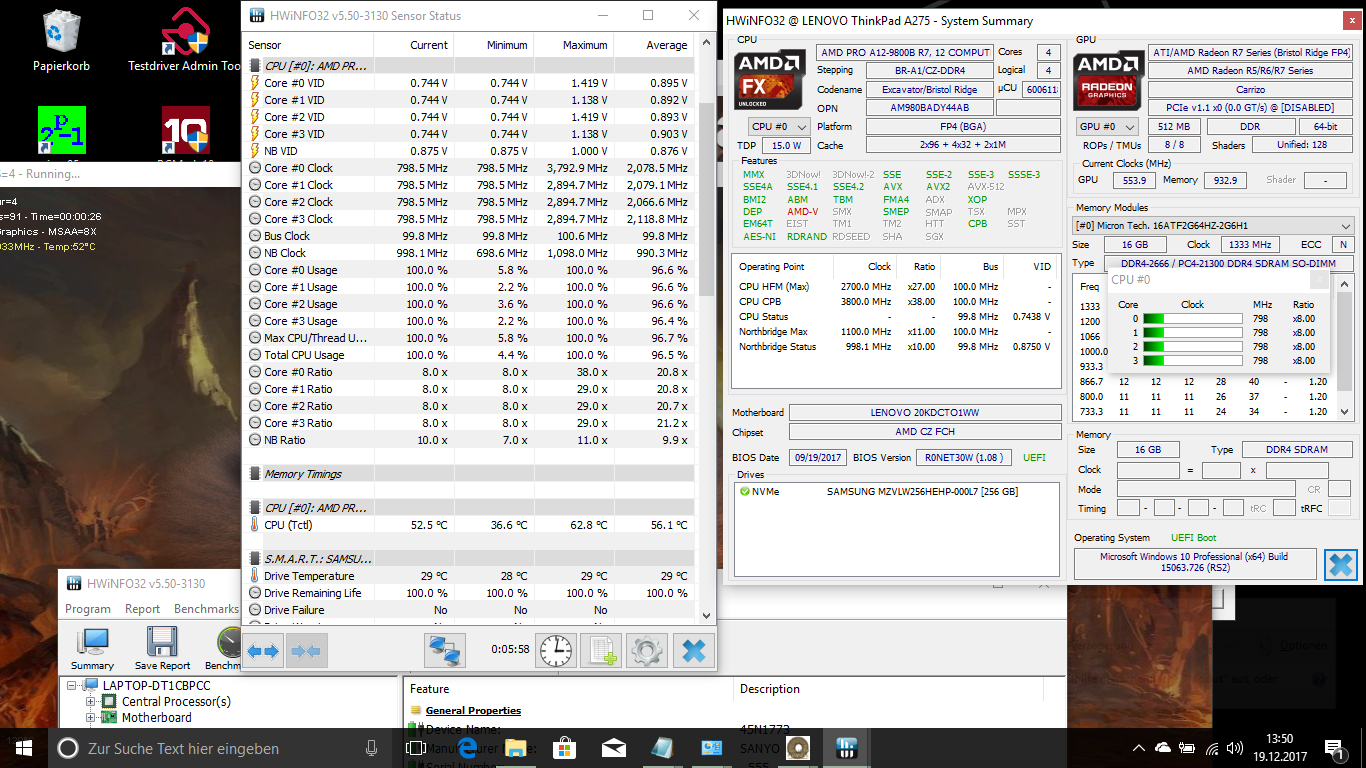Switch to HWiNFO32 via its taskbar icon

847,748
